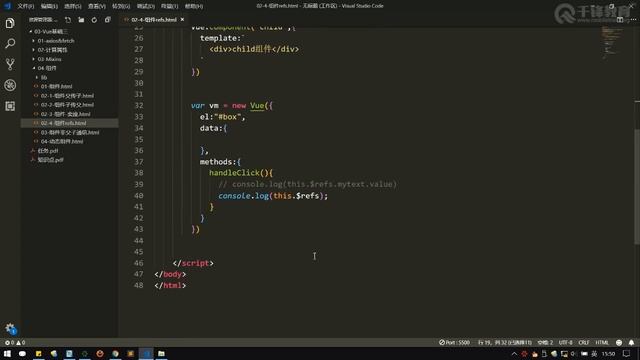Show hidden system tray icons chevron

coord(514,354)
